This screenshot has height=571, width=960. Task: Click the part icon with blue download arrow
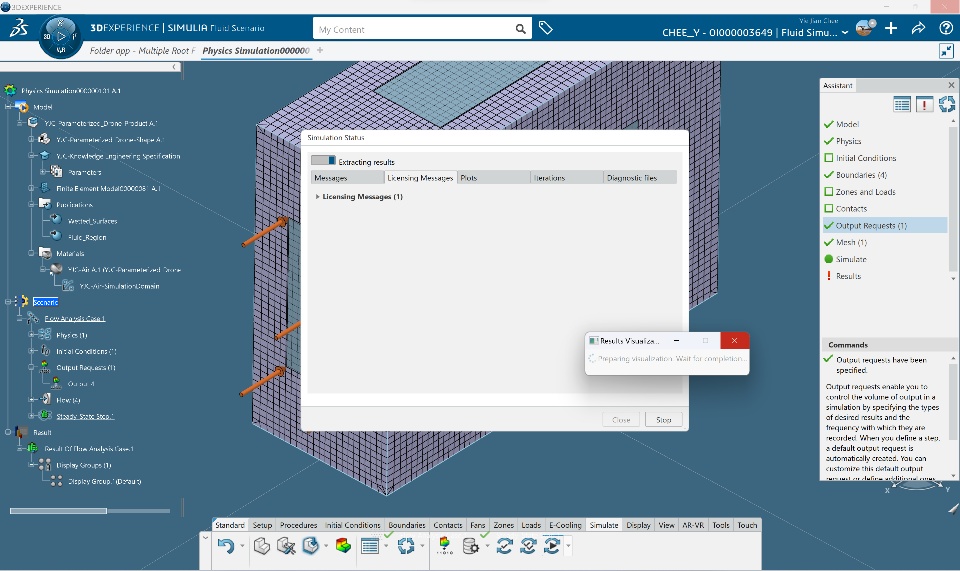click(x=310, y=545)
